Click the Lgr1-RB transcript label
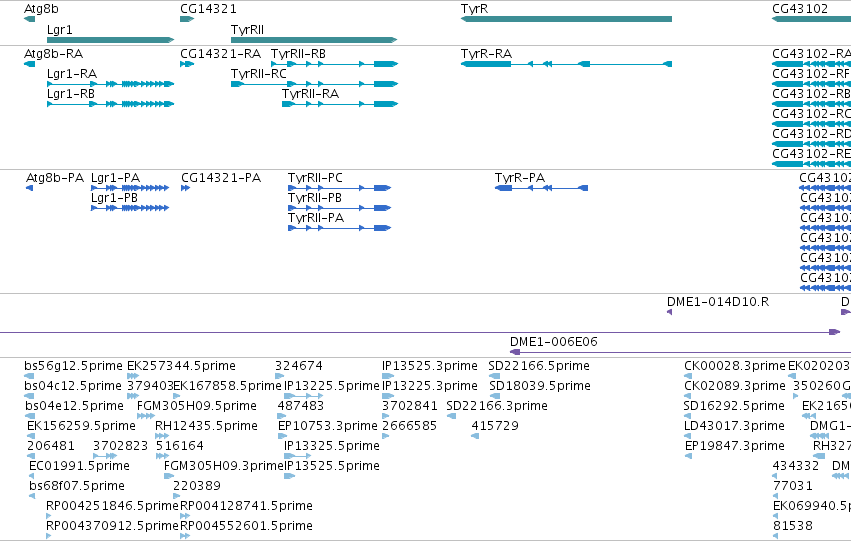This screenshot has height=541, width=851. (x=71, y=94)
